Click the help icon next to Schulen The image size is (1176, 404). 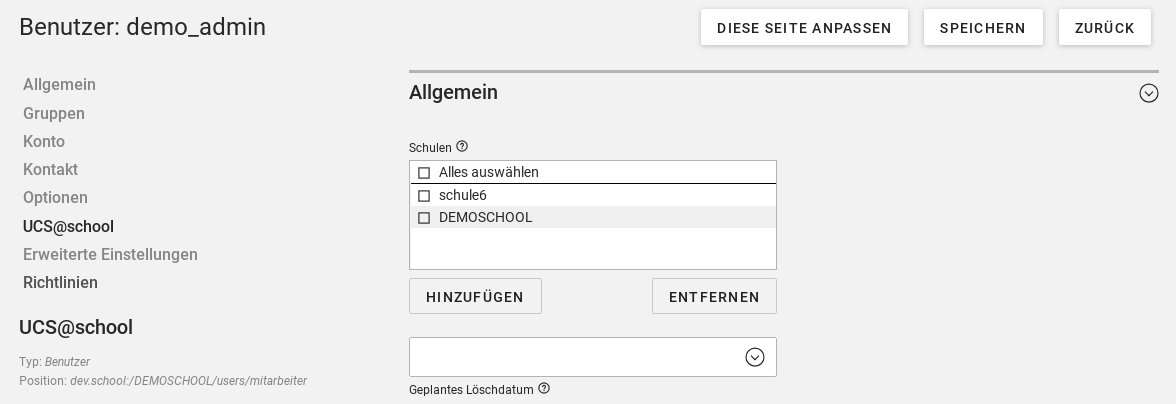(x=462, y=147)
